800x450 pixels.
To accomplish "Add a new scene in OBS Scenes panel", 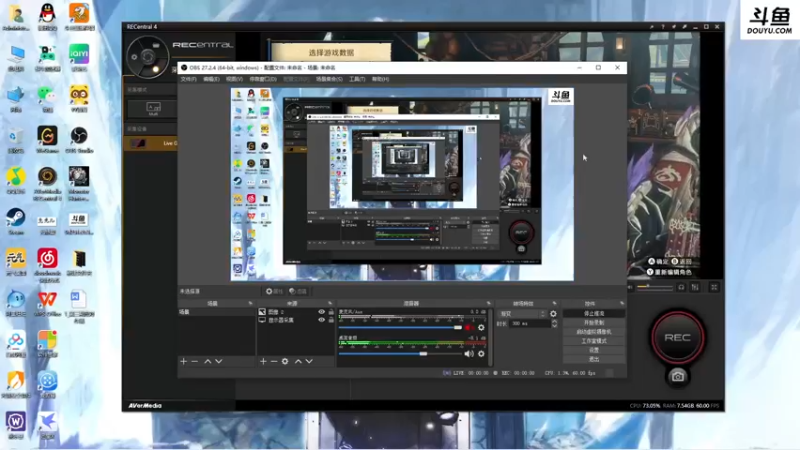I will (184, 361).
